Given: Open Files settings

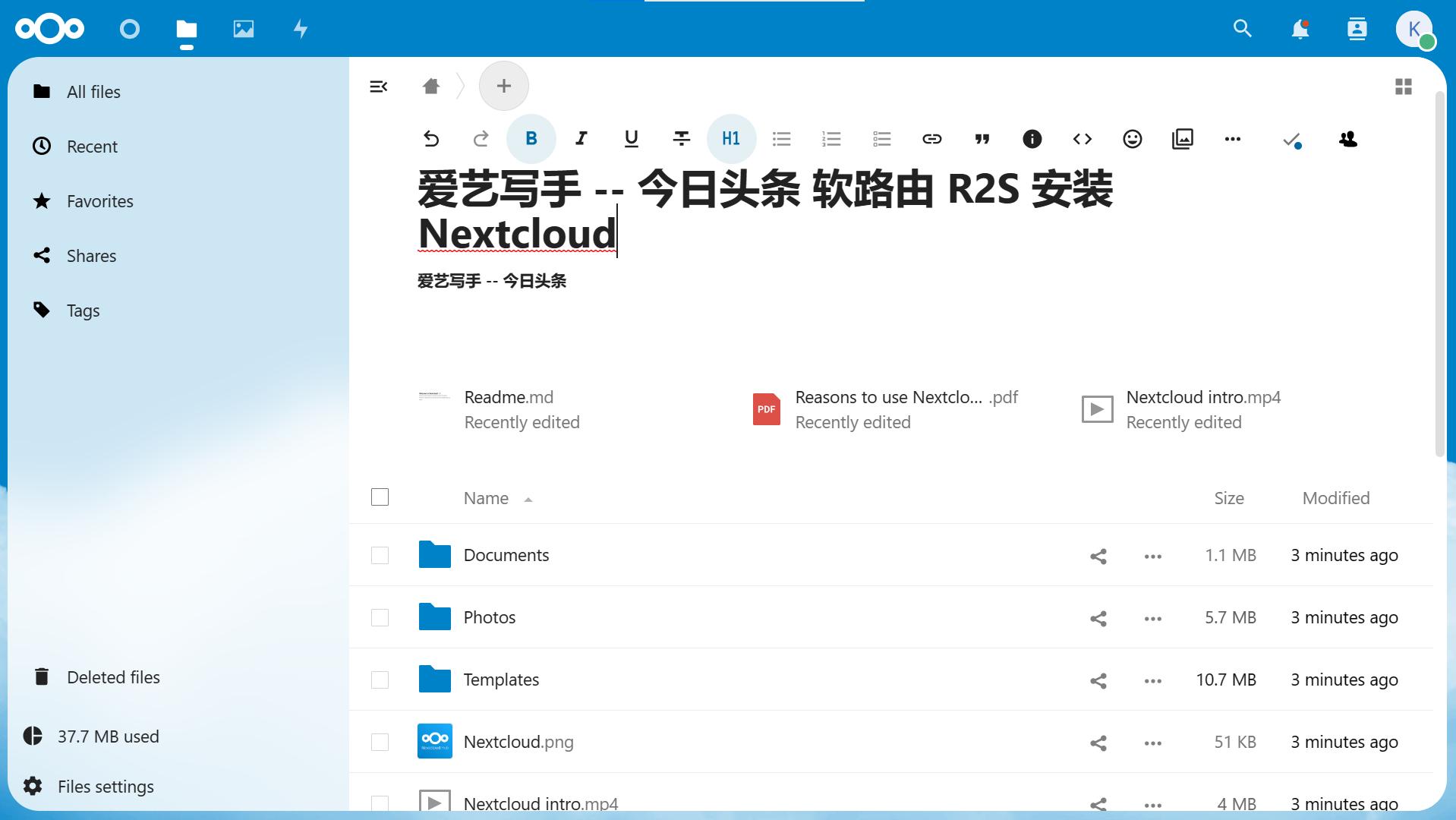Looking at the screenshot, I should (106, 787).
